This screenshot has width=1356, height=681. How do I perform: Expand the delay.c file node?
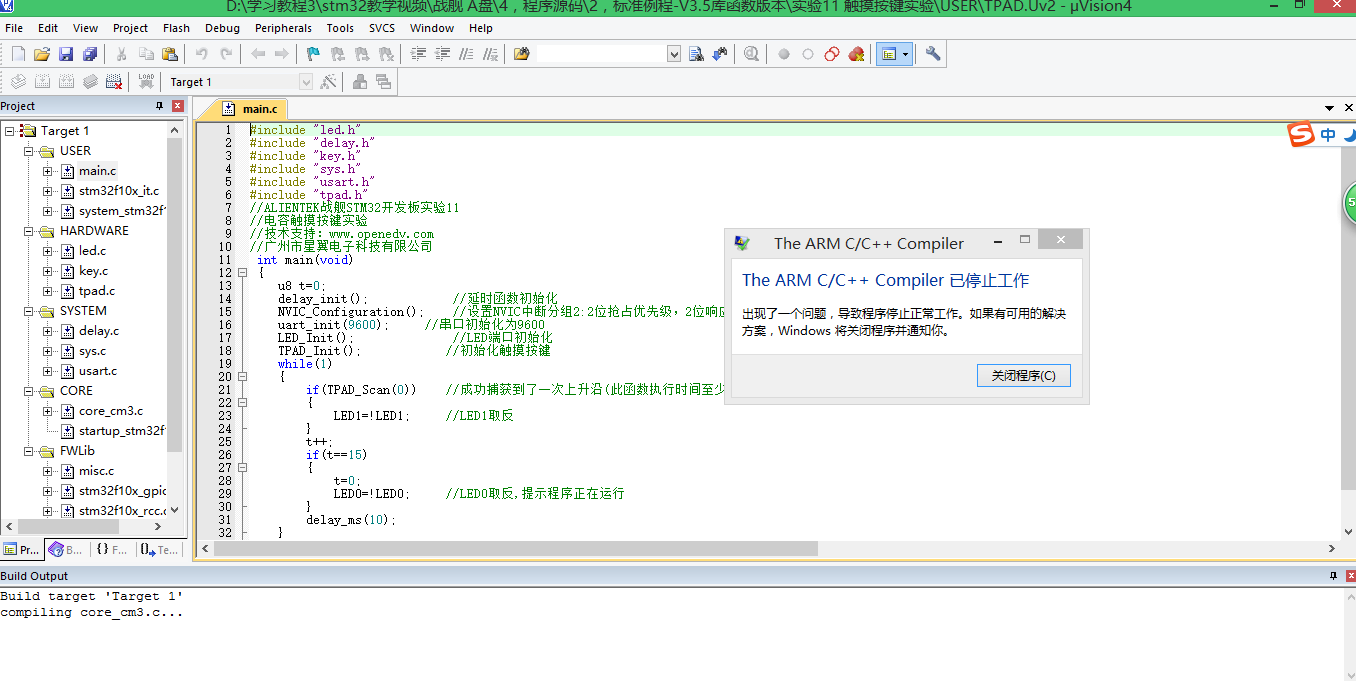click(48, 331)
